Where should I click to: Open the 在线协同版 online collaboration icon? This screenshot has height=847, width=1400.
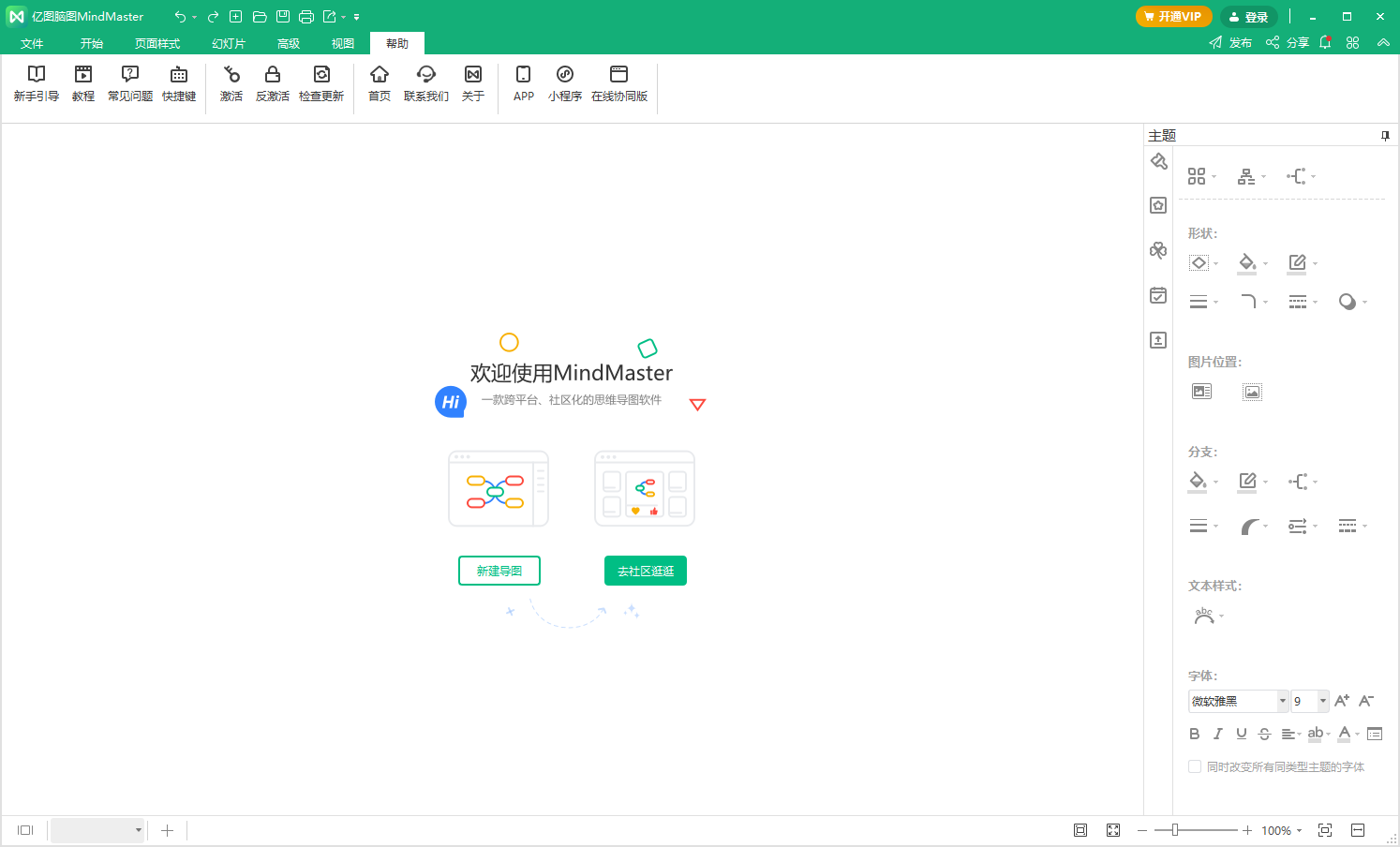coord(619,83)
